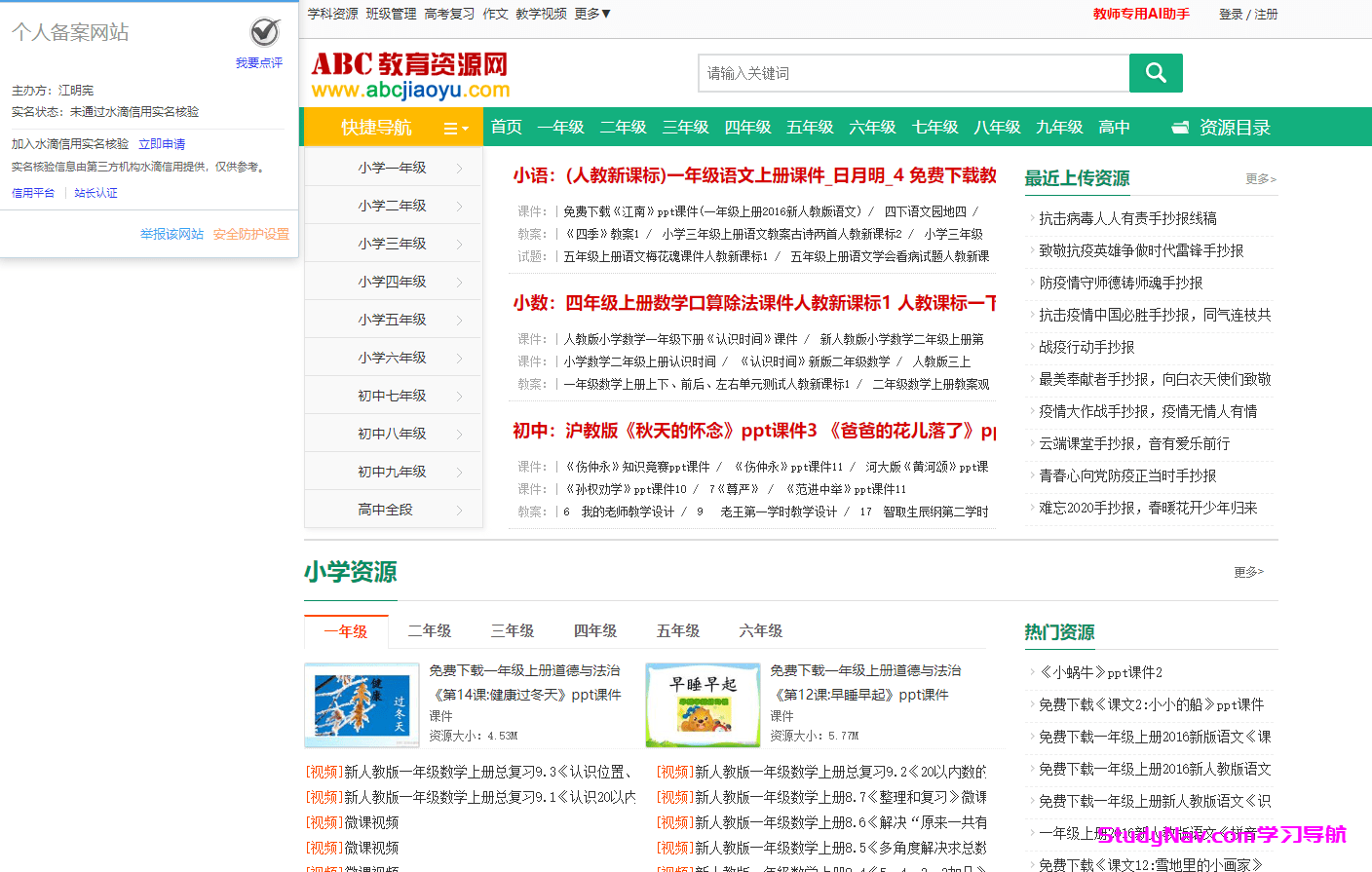Click the hamburger icon beside 快捷导航

coord(450,127)
